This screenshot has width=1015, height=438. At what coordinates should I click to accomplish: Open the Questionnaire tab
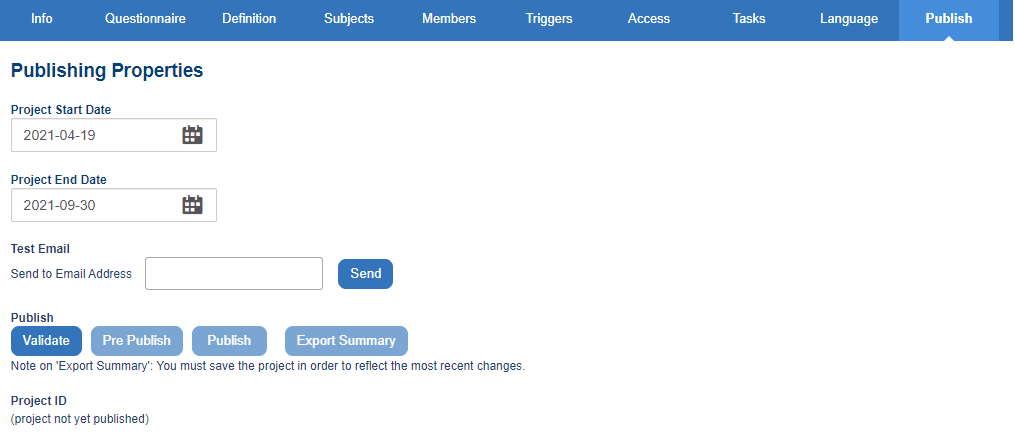coord(145,19)
